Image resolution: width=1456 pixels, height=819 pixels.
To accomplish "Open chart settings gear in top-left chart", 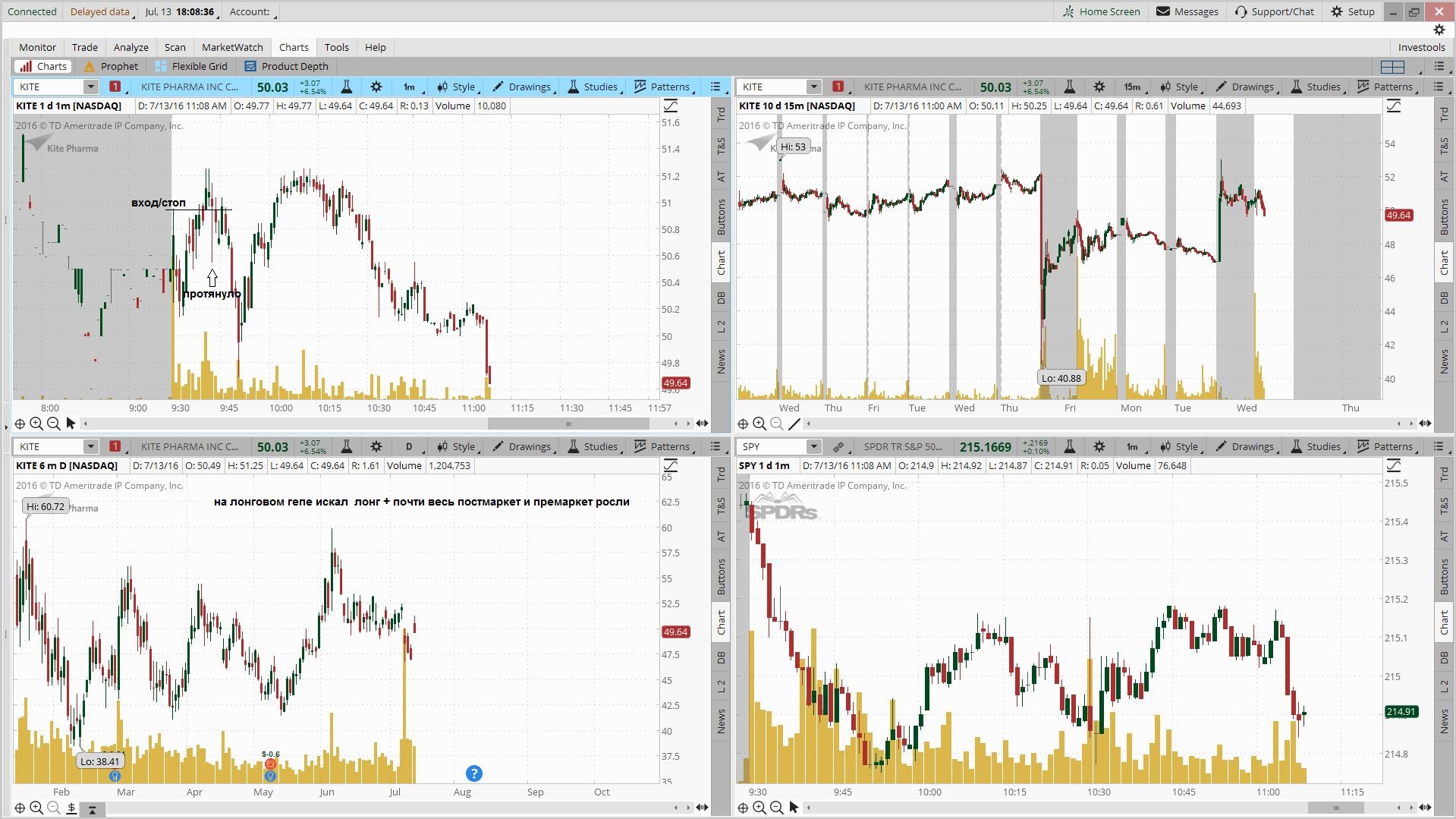I will coord(376,87).
